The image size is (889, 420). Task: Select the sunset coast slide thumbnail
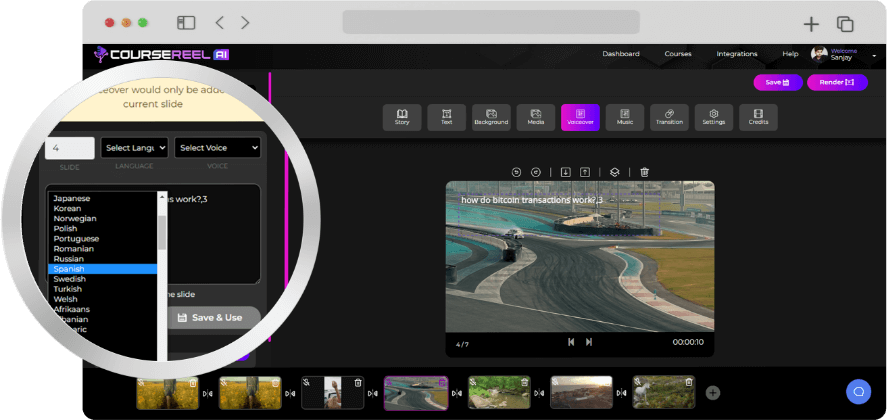pyautogui.click(x=581, y=392)
